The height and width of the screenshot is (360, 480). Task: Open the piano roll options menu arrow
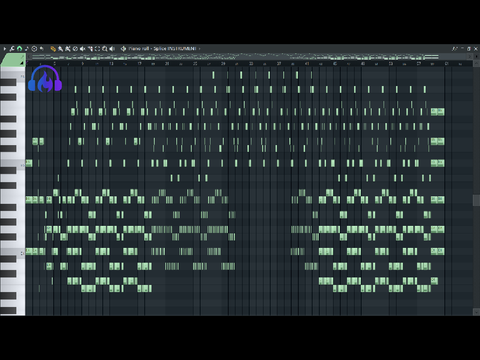point(5,49)
